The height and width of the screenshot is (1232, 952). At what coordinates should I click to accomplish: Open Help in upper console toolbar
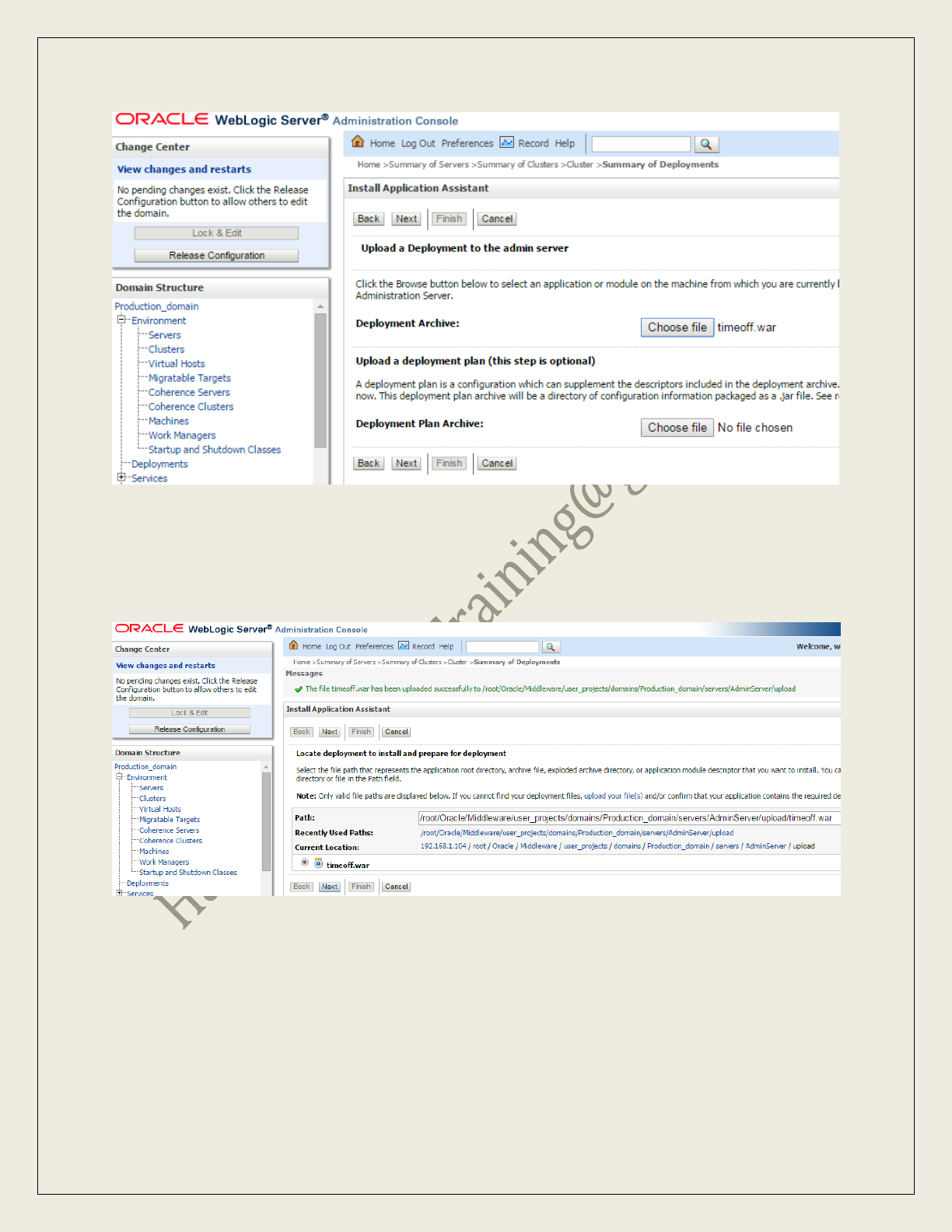[565, 144]
